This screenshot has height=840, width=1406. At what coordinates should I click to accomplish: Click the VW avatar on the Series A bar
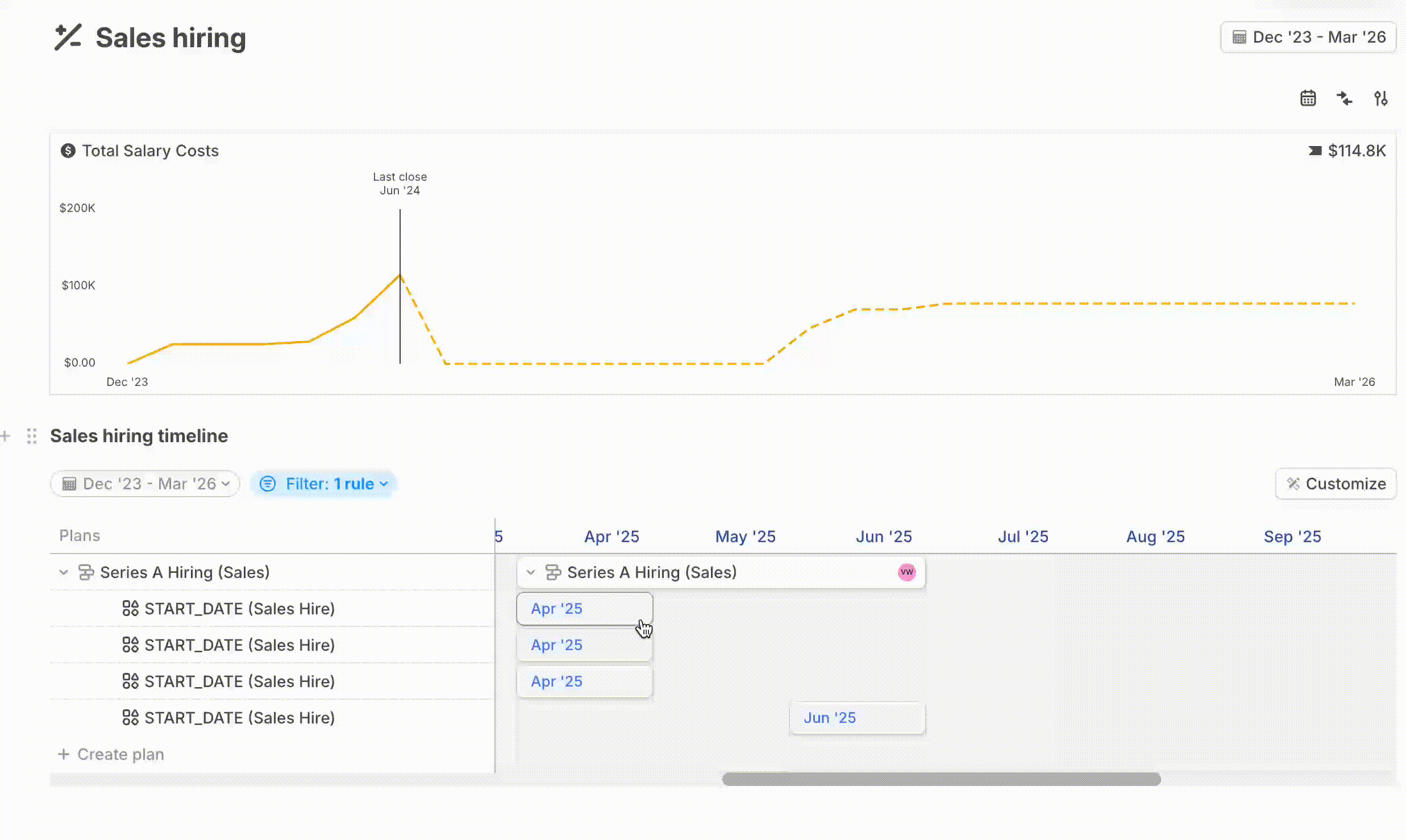click(906, 572)
